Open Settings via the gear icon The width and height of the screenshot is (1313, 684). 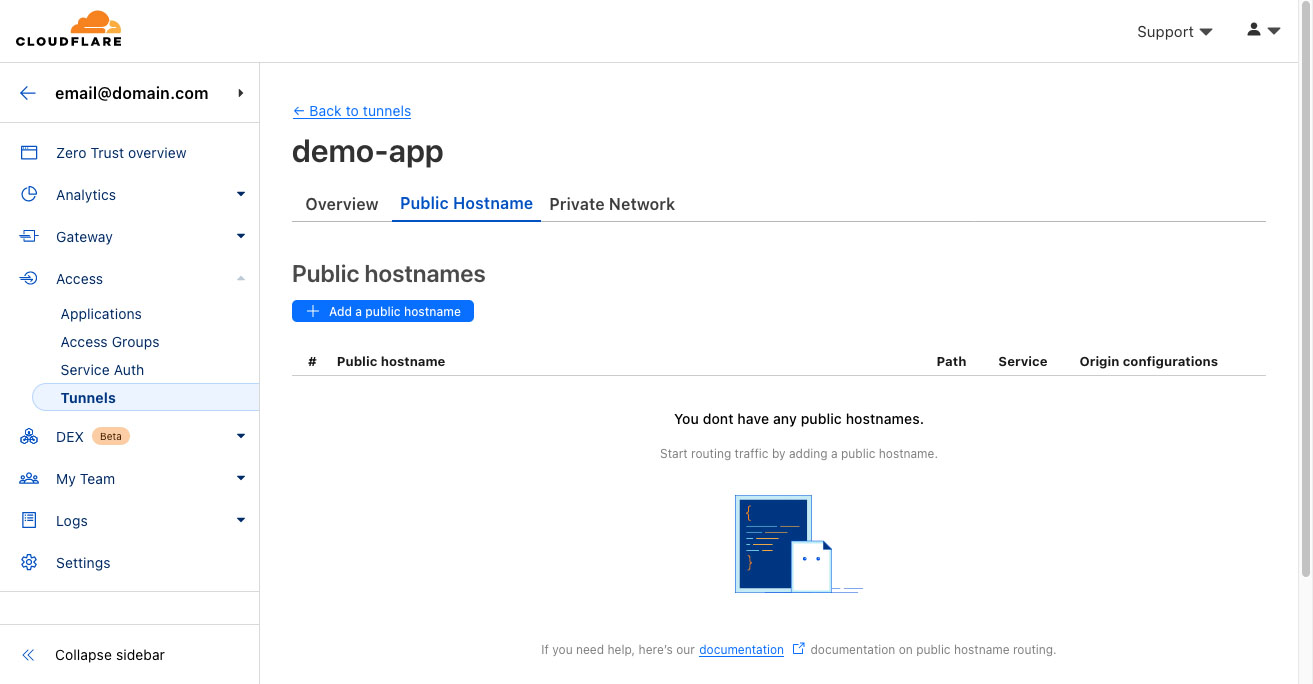pyautogui.click(x=29, y=563)
